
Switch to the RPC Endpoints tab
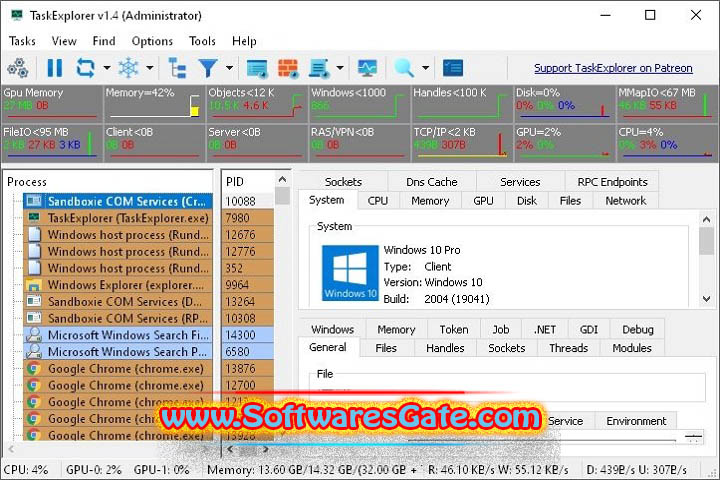pos(612,182)
